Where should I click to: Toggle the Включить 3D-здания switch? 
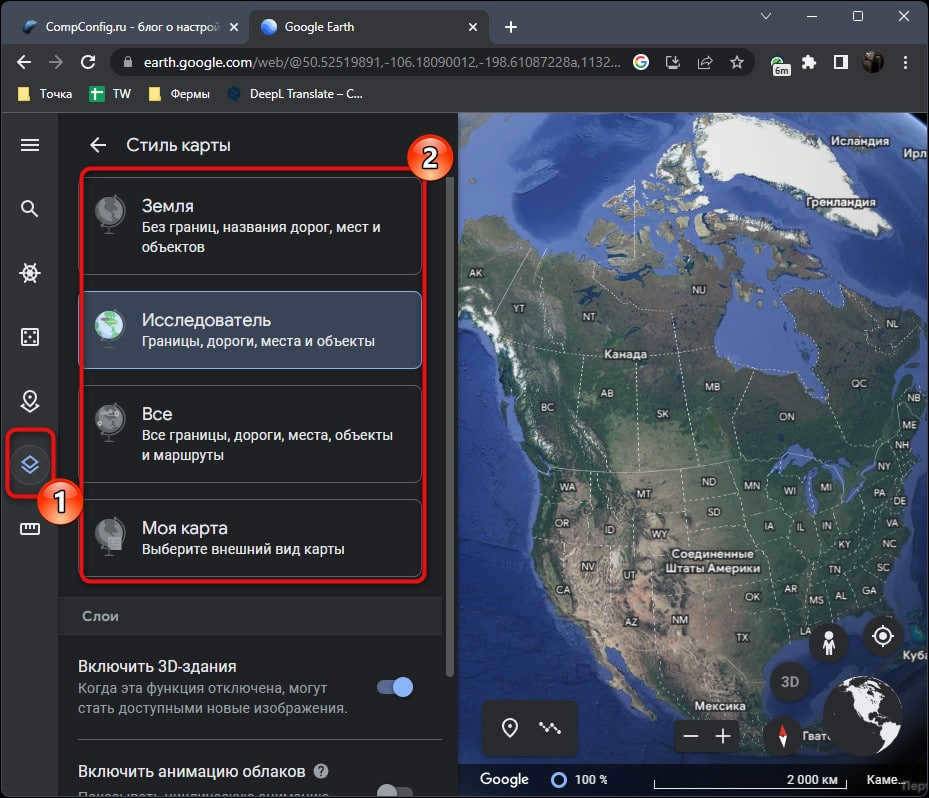tap(395, 687)
